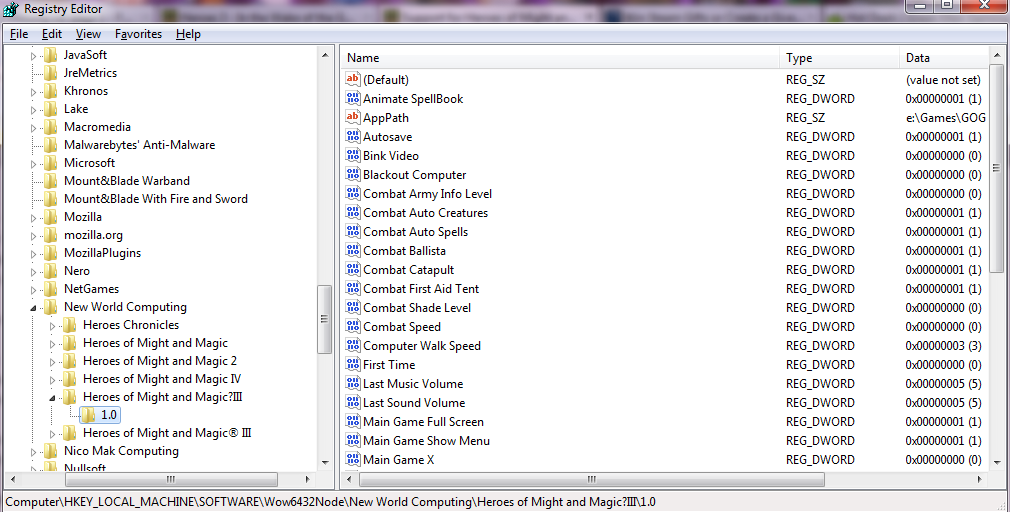
Task: Select the AppPath data e:\Games\GOG cell
Action: (946, 117)
